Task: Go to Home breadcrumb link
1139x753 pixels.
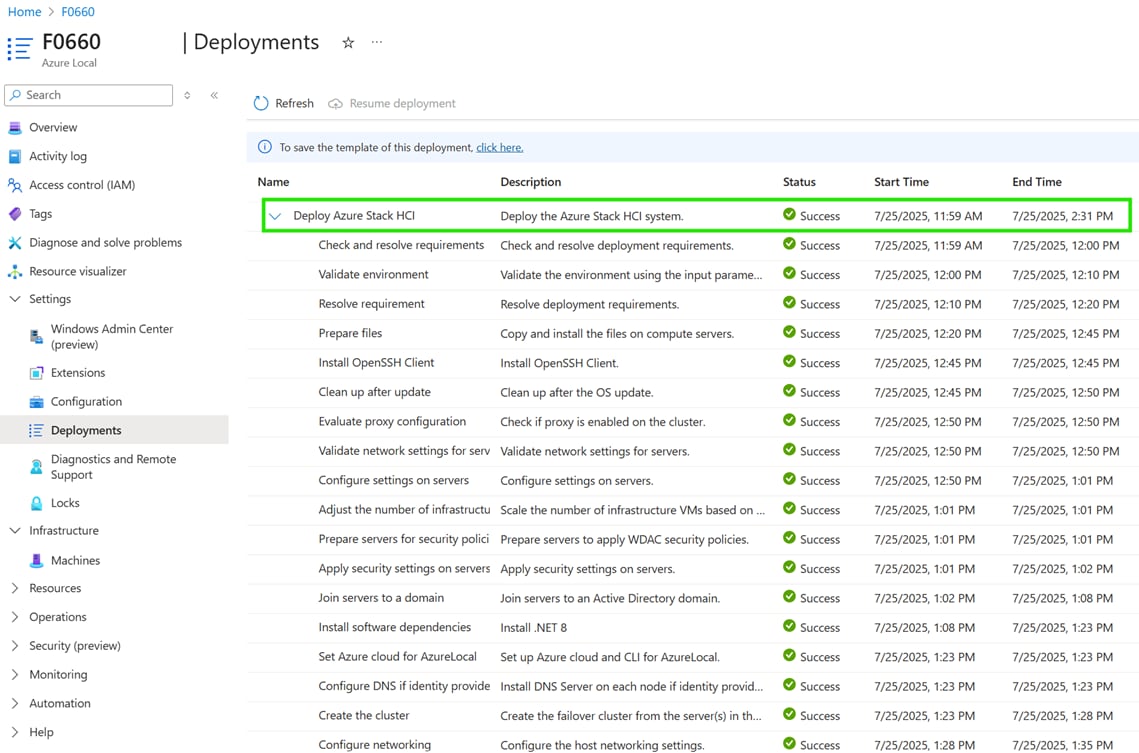Action: click(24, 12)
